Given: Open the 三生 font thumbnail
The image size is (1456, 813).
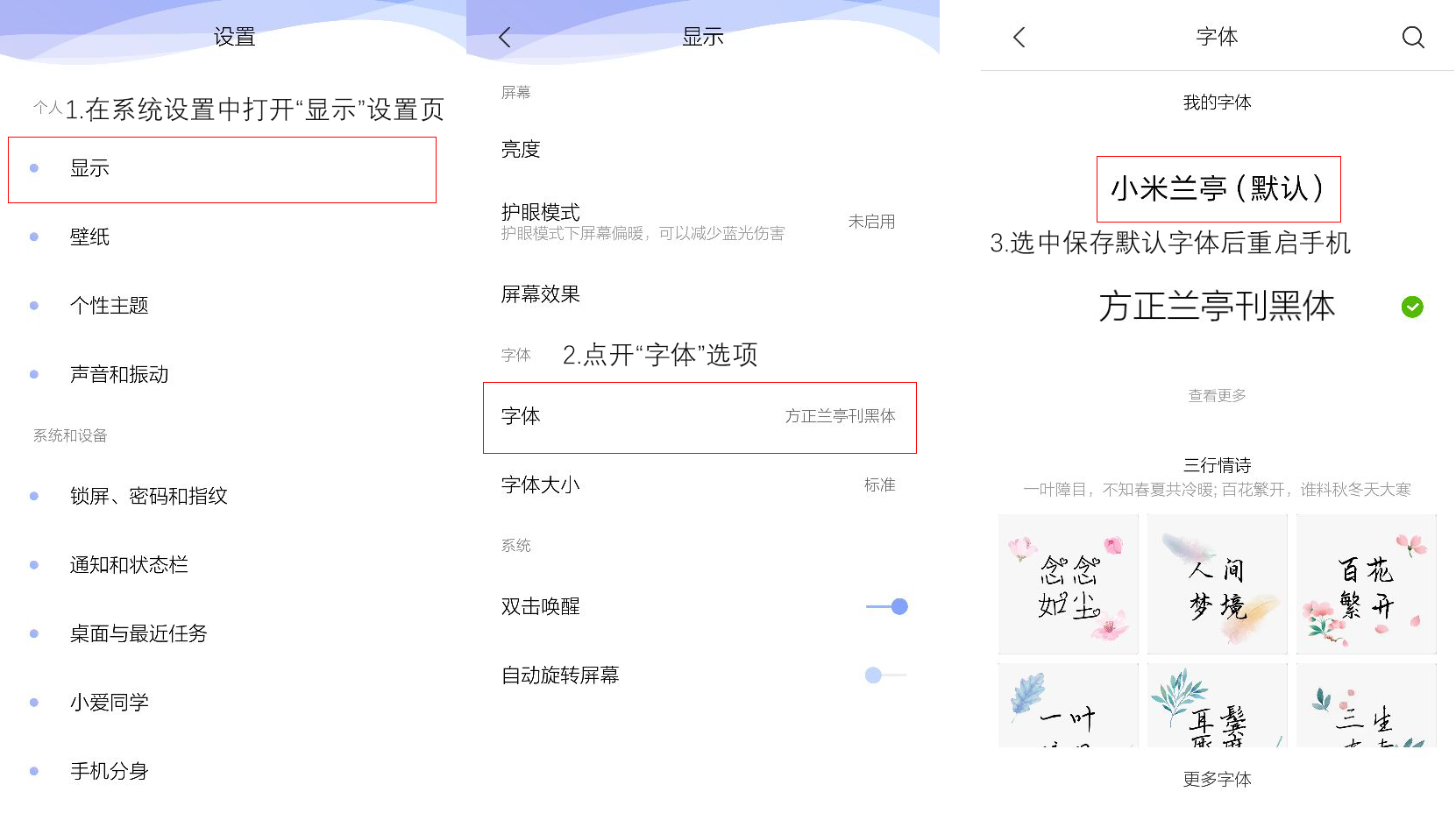Looking at the screenshot, I should [x=1367, y=705].
